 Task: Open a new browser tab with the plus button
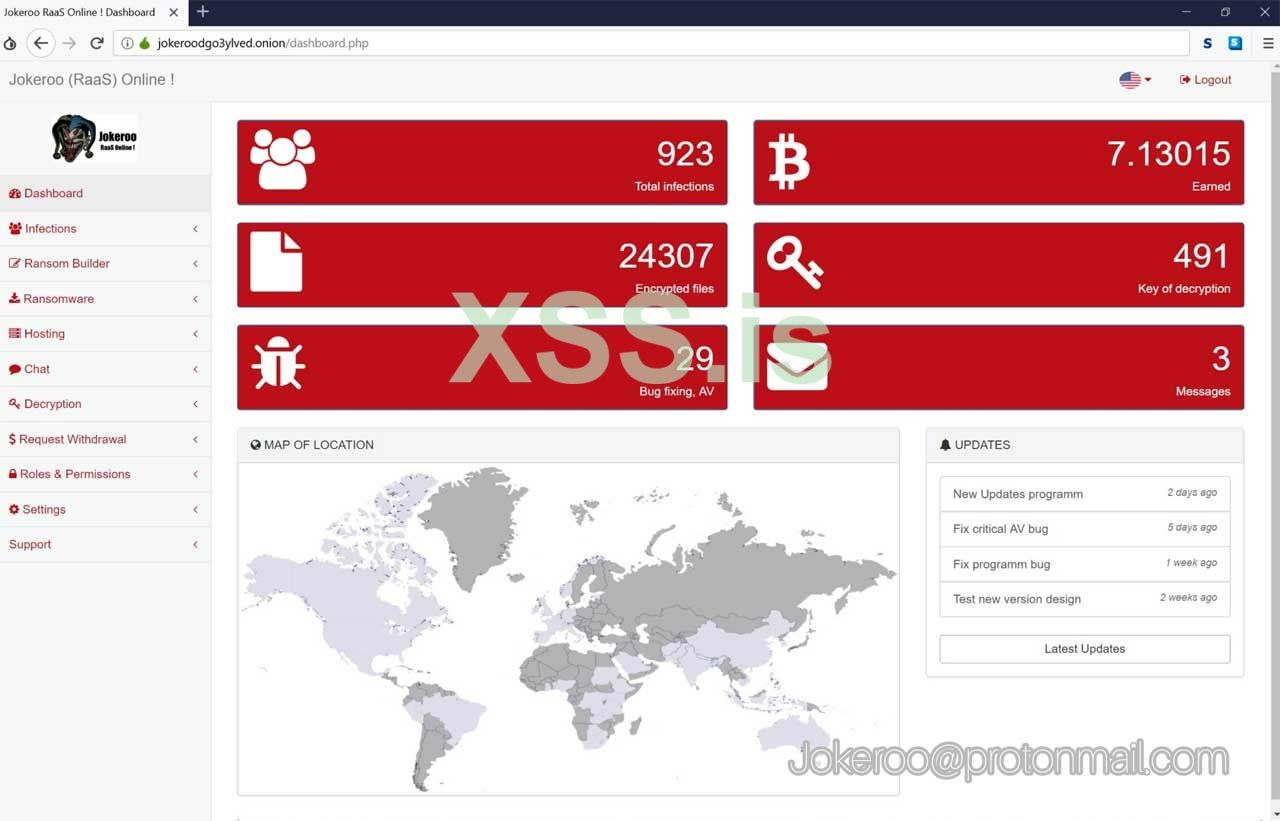click(203, 12)
